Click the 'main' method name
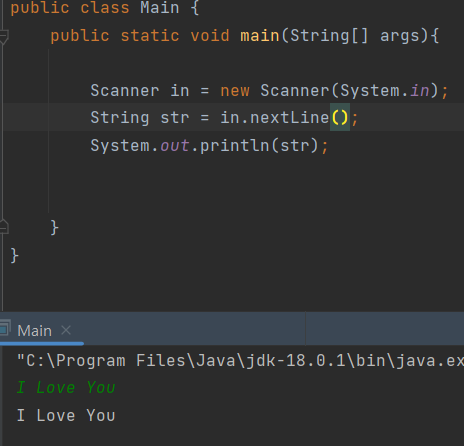This screenshot has width=464, height=446. point(260,36)
